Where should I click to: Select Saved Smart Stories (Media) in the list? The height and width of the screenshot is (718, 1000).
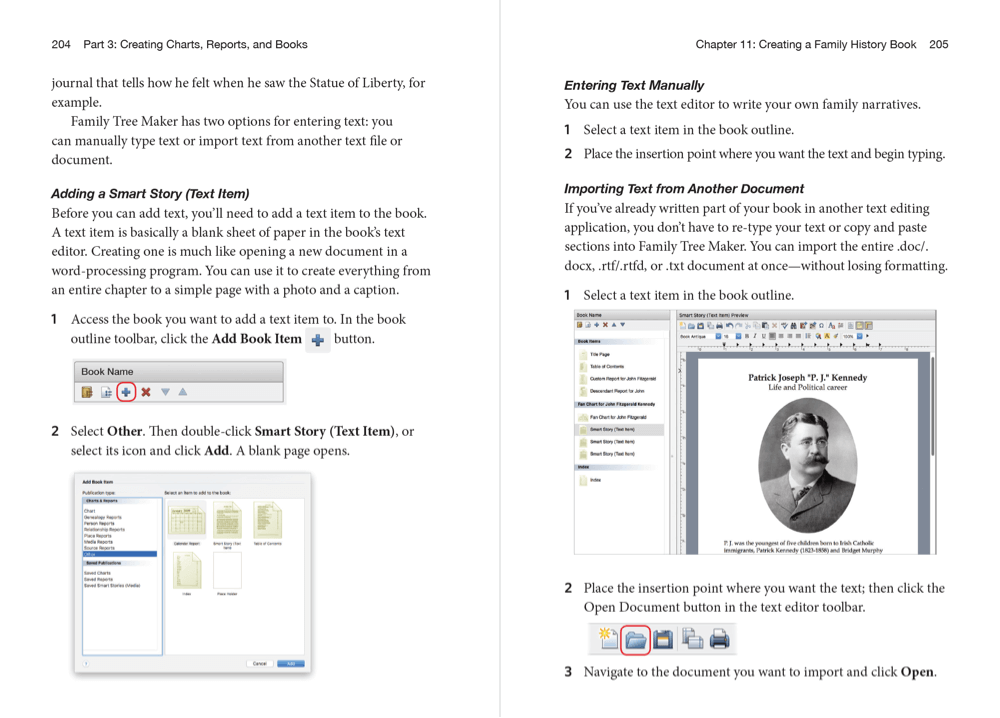click(112, 585)
